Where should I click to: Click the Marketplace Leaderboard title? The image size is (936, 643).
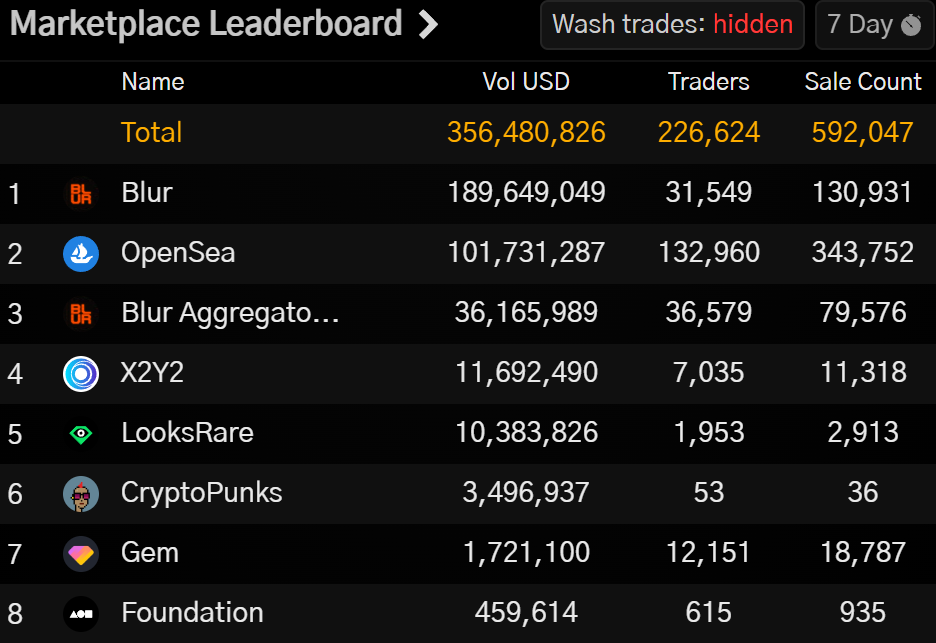coord(206,24)
